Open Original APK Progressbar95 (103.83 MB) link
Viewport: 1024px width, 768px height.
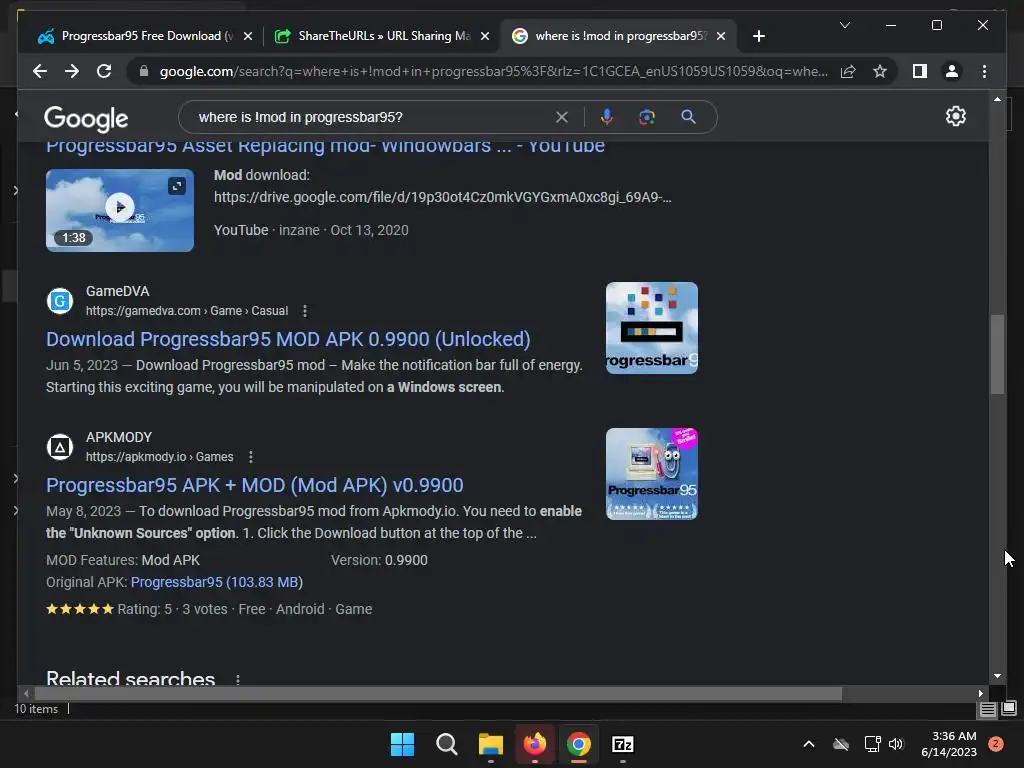click(x=216, y=582)
